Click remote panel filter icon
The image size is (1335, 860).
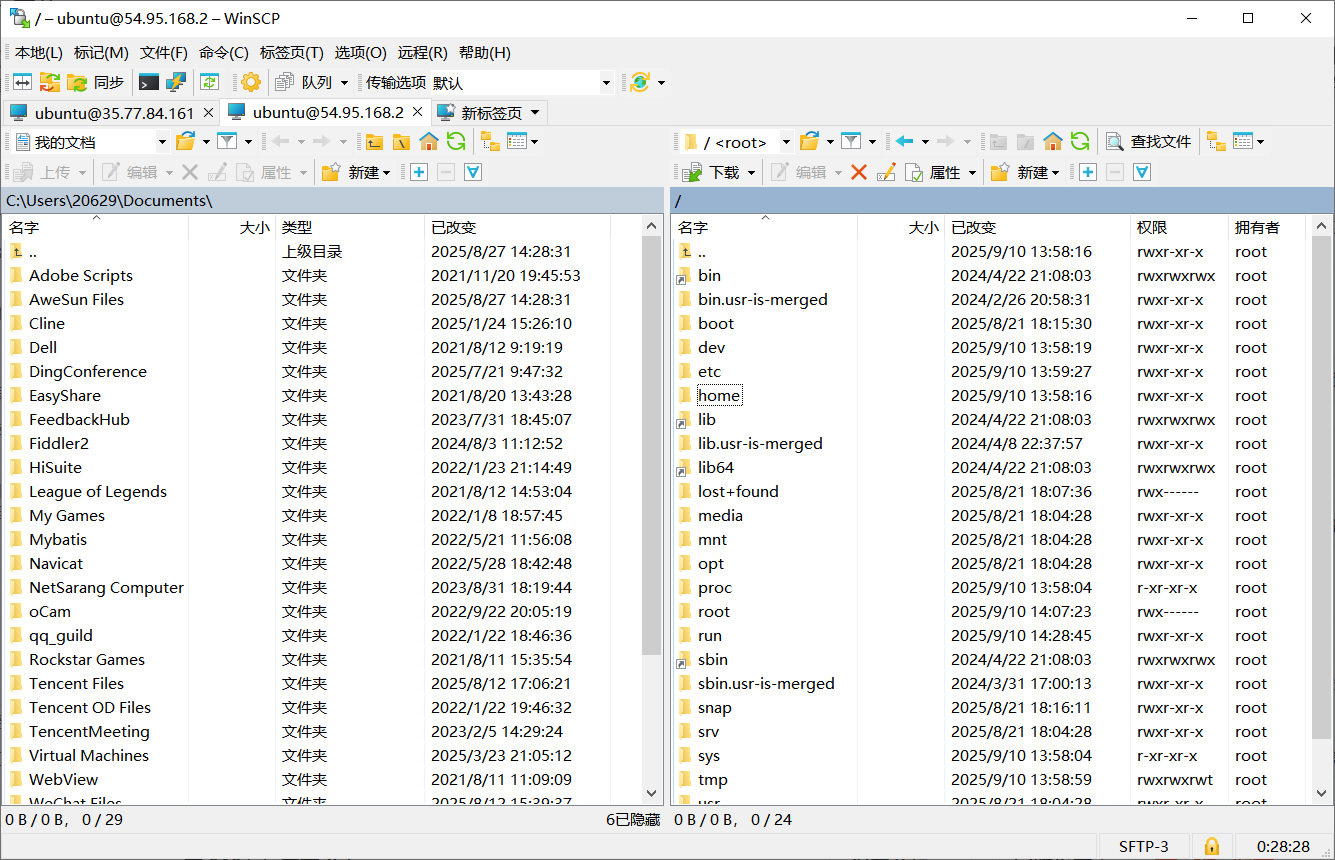pyautogui.click(x=851, y=141)
